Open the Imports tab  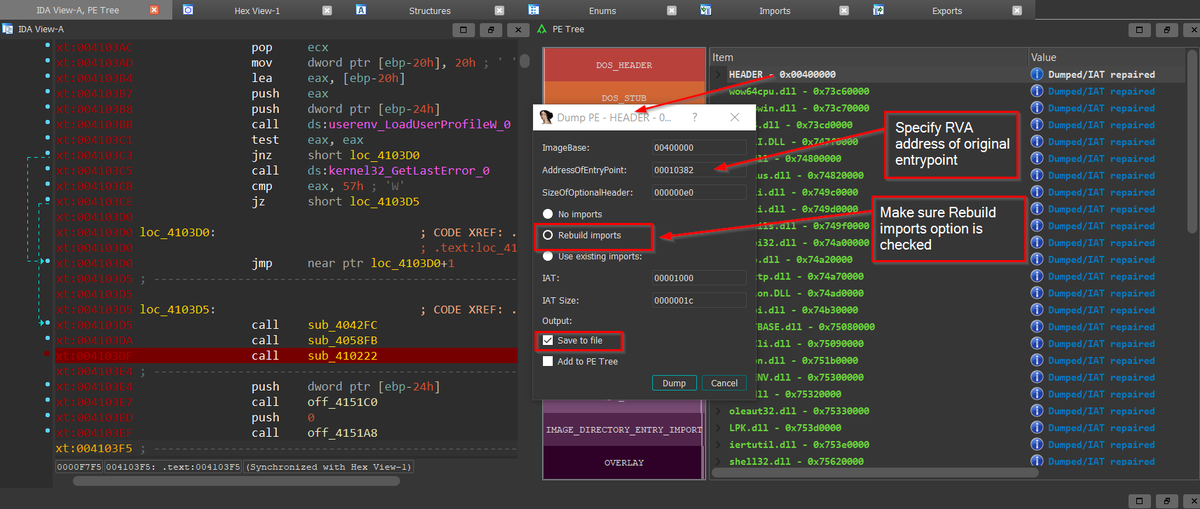pyautogui.click(x=775, y=10)
